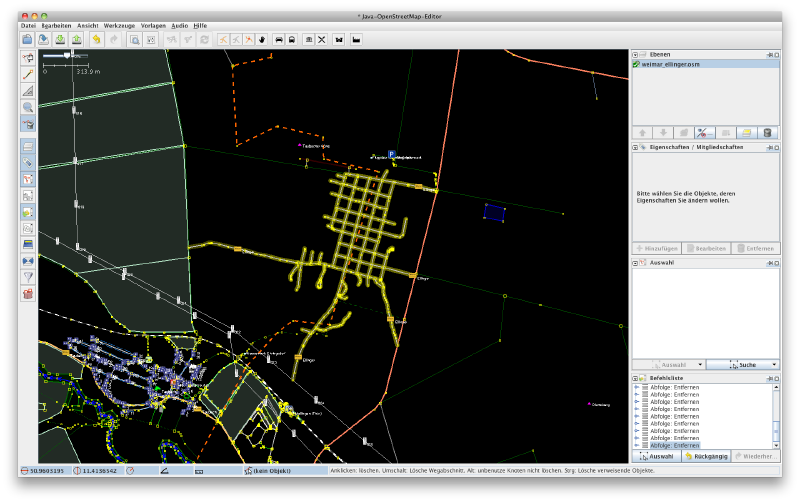The width and height of the screenshot is (800, 502).
Task: Open the Werkzeuge menu
Action: coord(120,24)
